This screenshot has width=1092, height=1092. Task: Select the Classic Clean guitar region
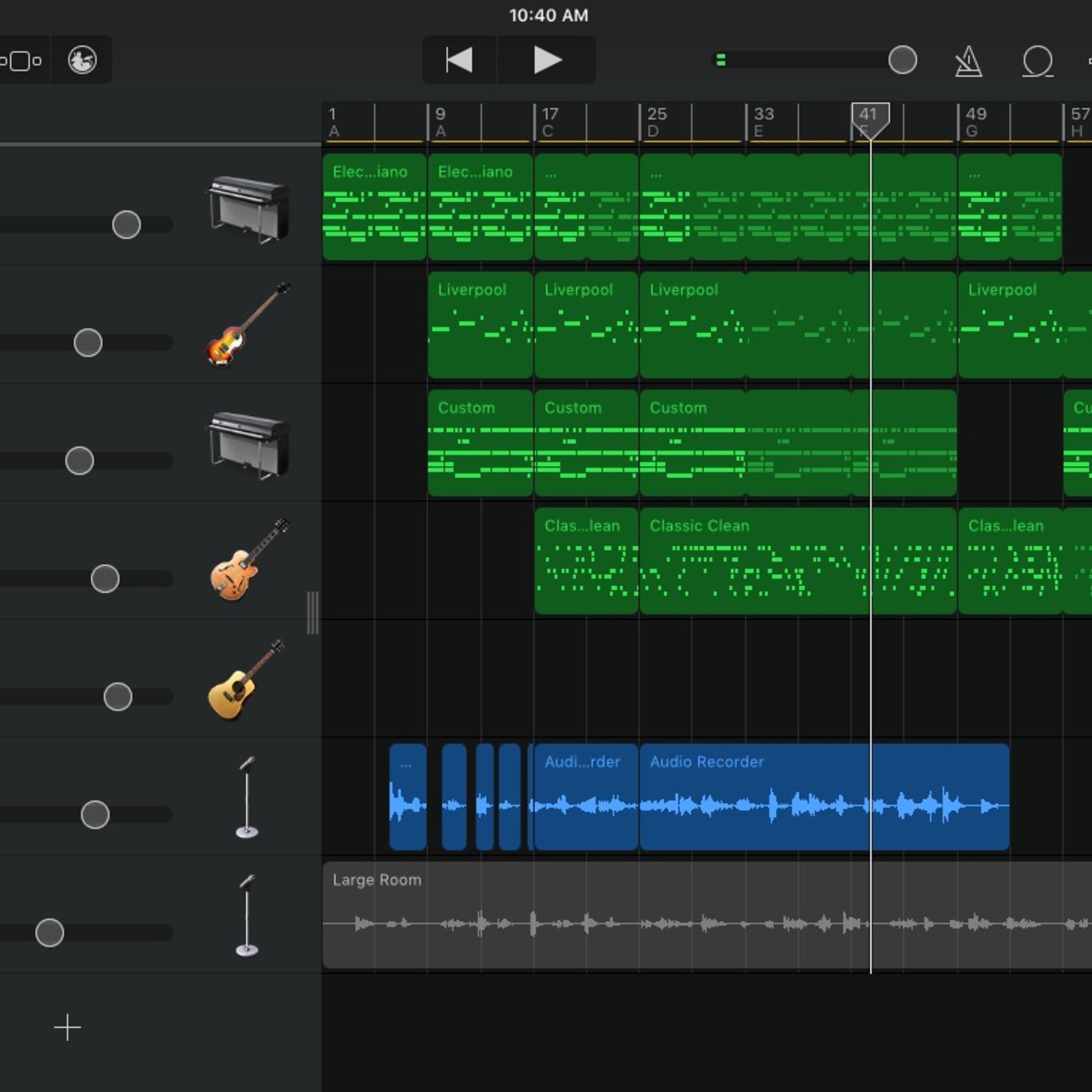798,561
